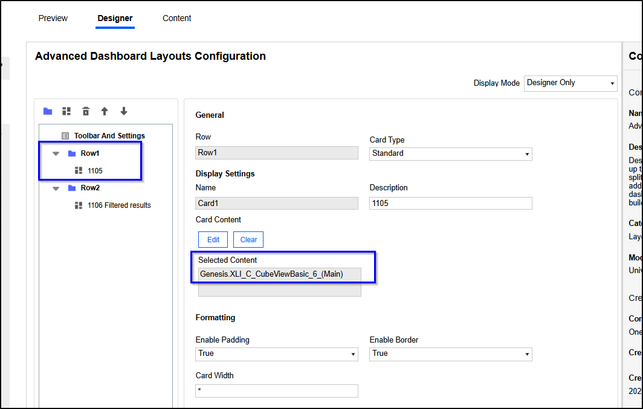Collapse the Row1 tree node
The width and height of the screenshot is (643, 409).
57,154
